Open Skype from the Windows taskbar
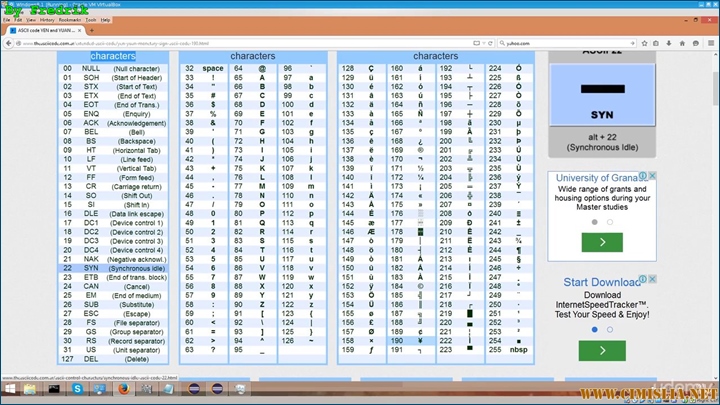 point(77,388)
